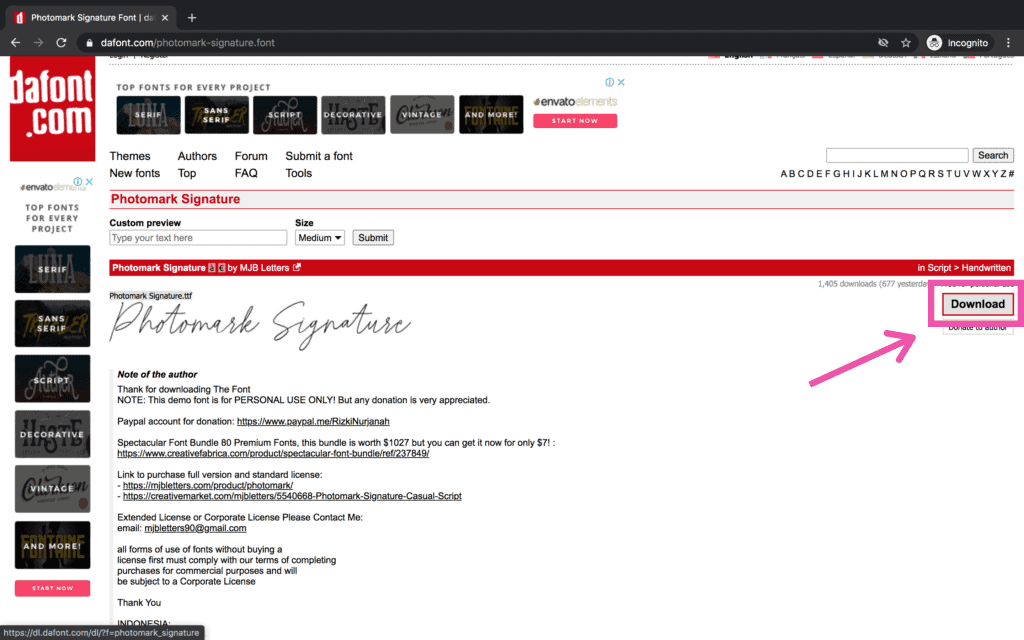
Task: Click the browser back arrow
Action: point(16,42)
